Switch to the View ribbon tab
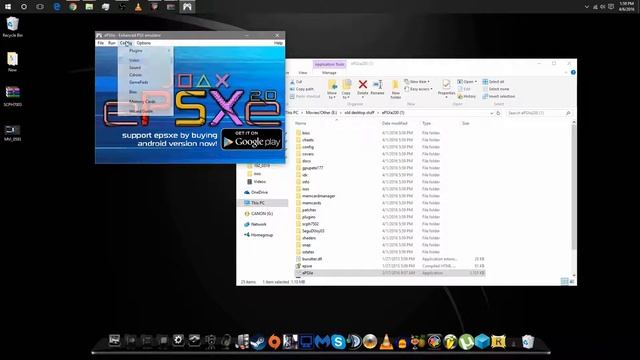640x360 pixels. pyautogui.click(x=303, y=73)
